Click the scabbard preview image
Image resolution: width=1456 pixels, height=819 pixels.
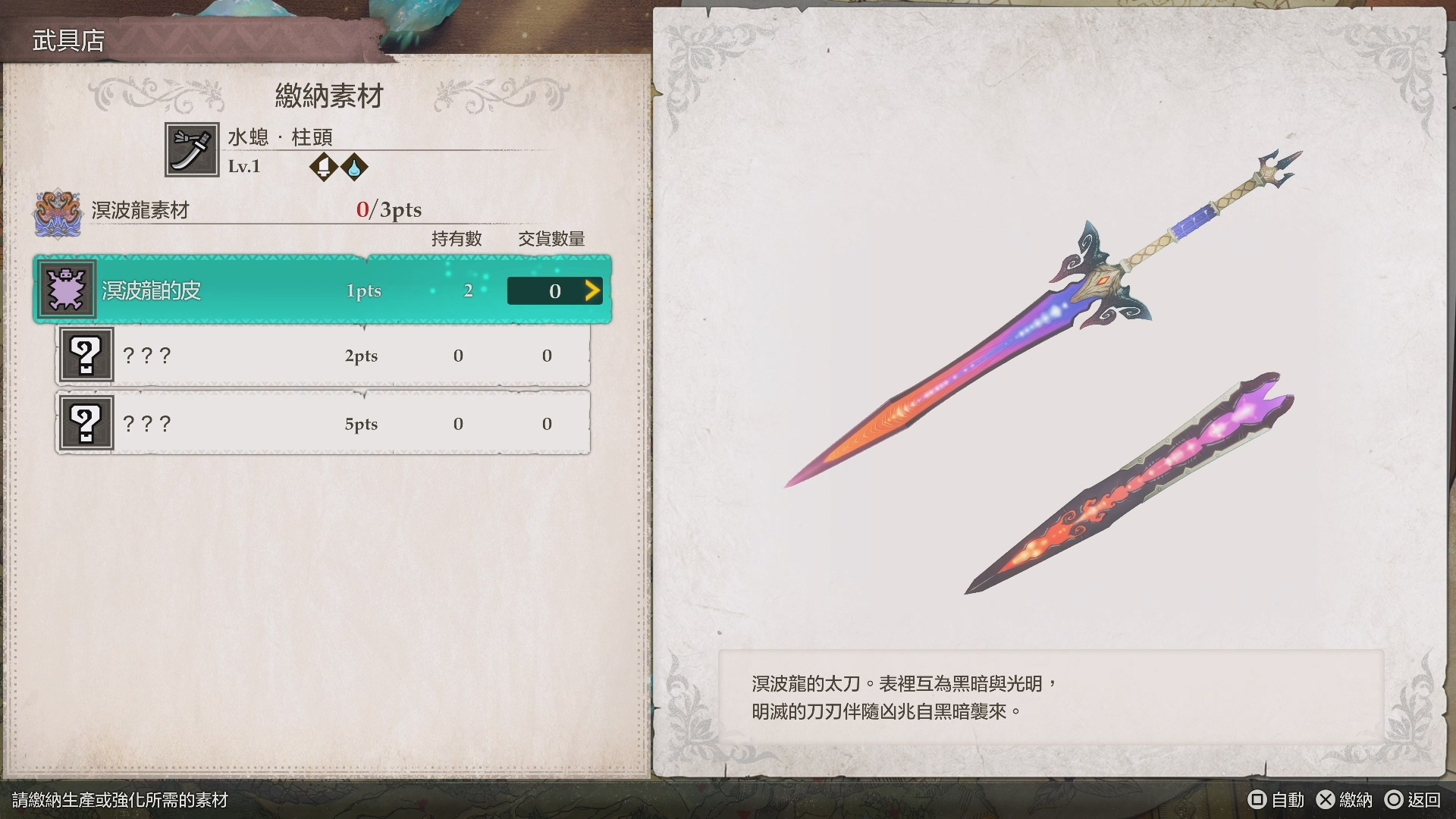pos(1129,483)
